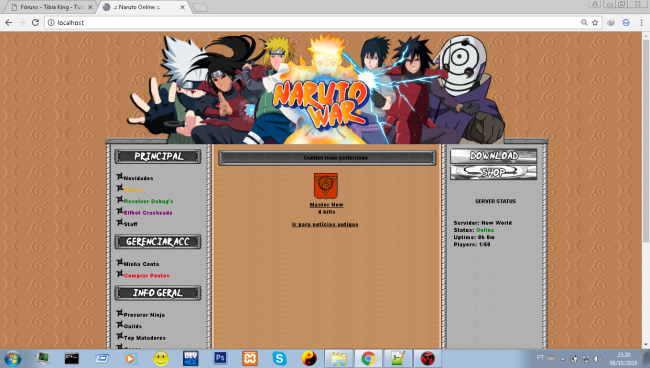This screenshot has width=650, height=368.
Task: Open Dev-C++ from the taskbar
Action: (x=190, y=358)
